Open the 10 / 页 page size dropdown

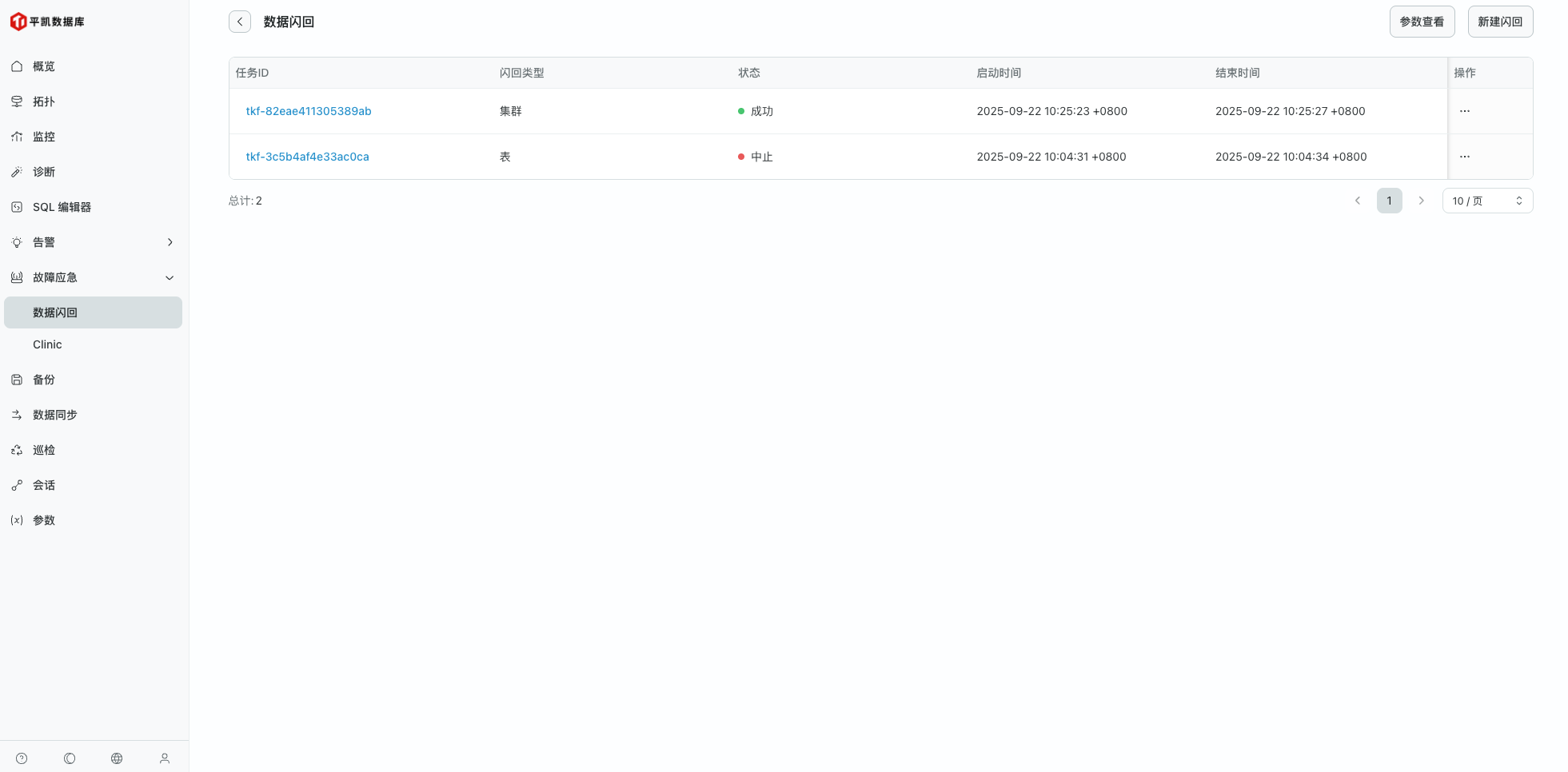click(x=1486, y=201)
